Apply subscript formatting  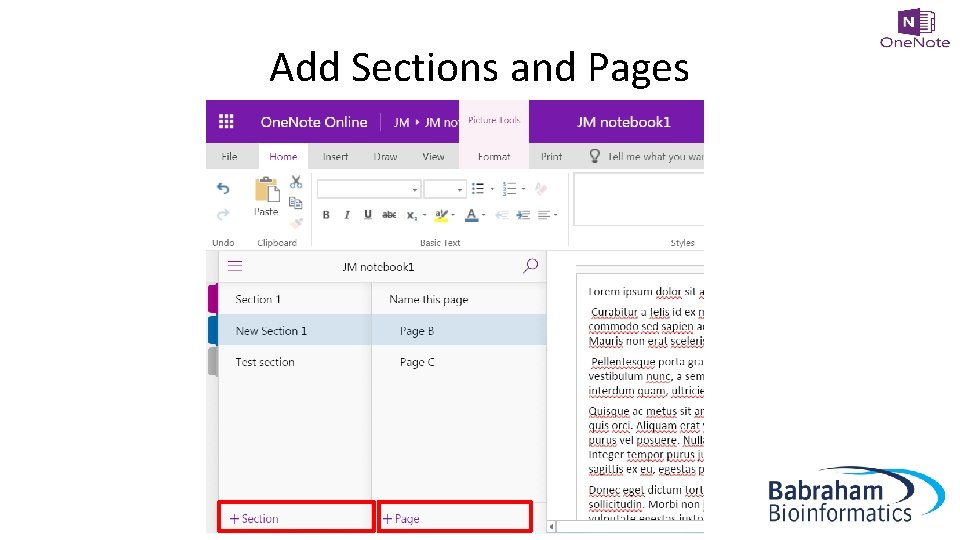coord(411,215)
